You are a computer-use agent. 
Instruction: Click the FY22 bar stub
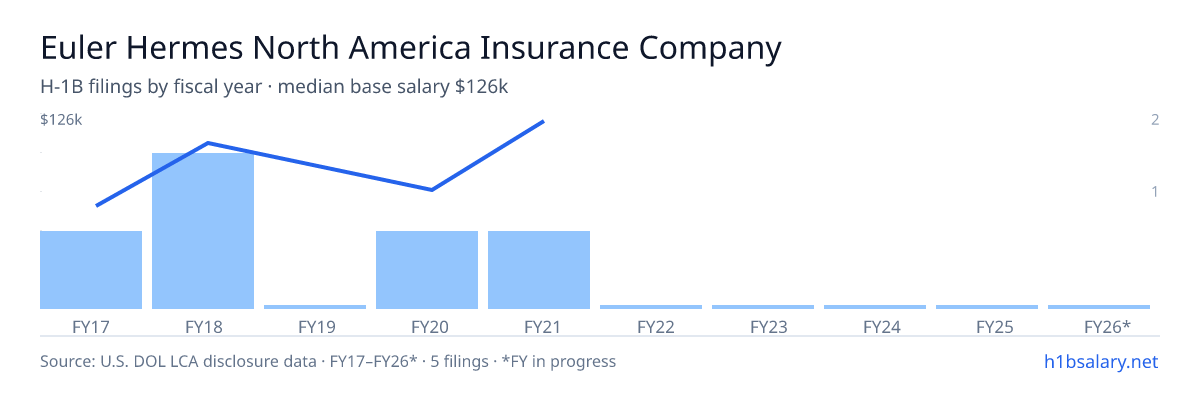point(651,307)
